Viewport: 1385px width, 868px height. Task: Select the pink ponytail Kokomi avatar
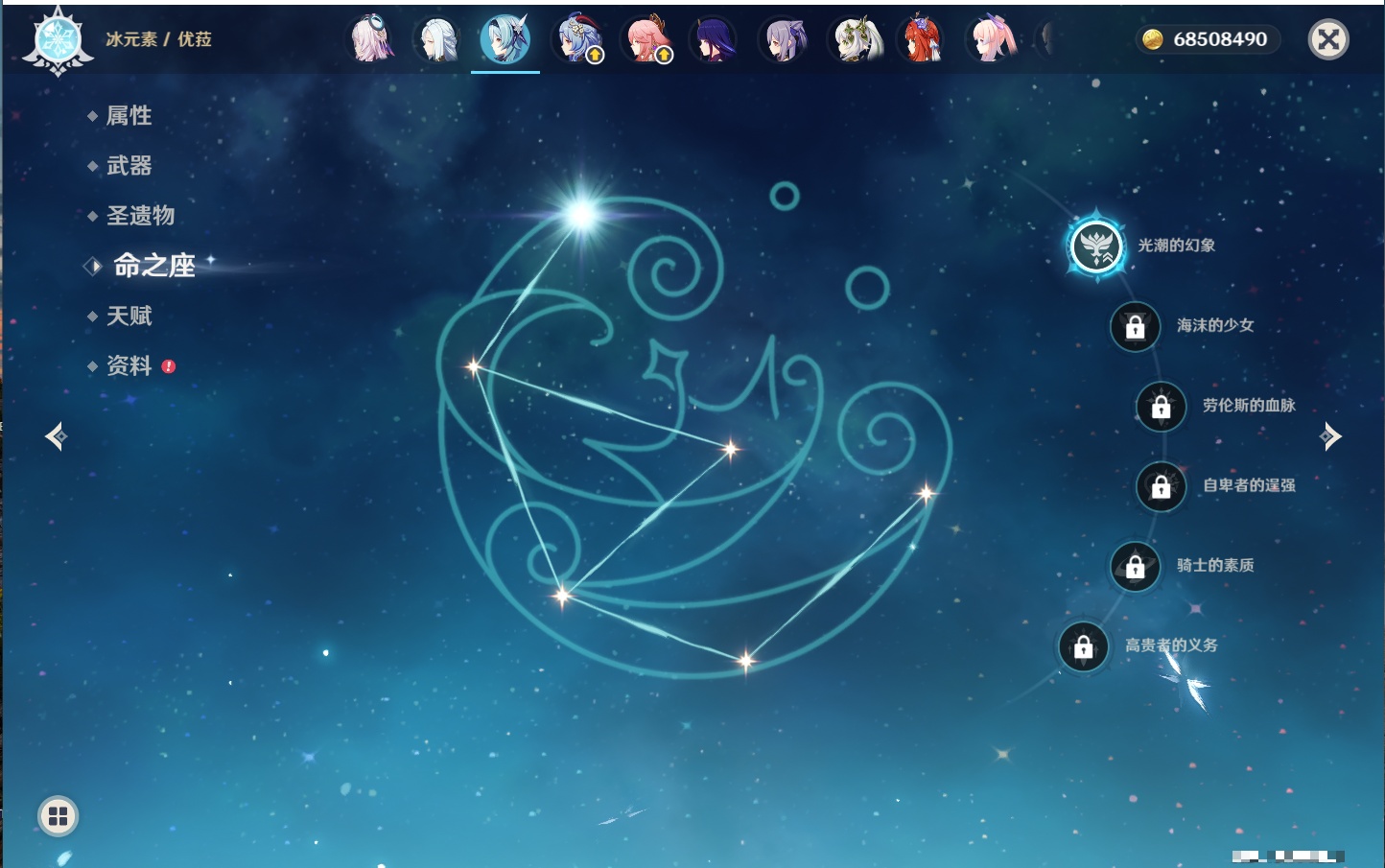tap(991, 39)
